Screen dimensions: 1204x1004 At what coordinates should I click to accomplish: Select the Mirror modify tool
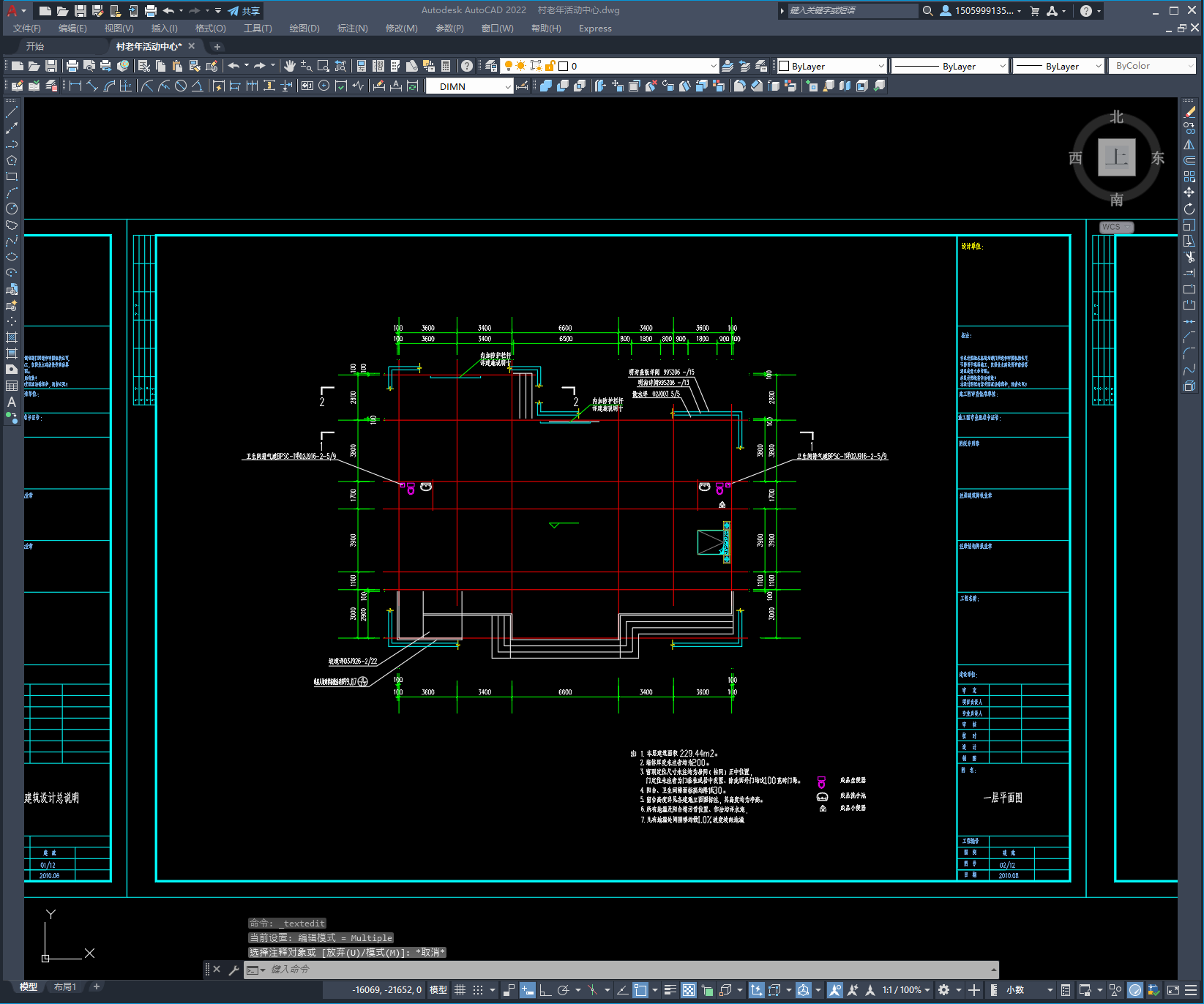pos(1189,144)
